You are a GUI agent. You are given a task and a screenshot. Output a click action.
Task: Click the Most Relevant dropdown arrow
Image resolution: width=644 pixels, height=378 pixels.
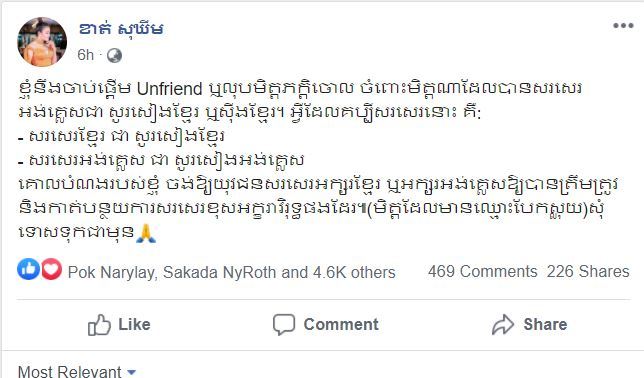[x=131, y=372]
